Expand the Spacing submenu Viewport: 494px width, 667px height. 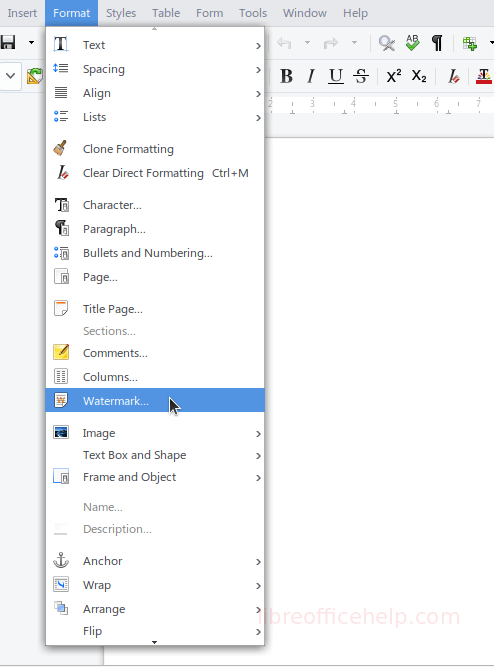(155, 69)
